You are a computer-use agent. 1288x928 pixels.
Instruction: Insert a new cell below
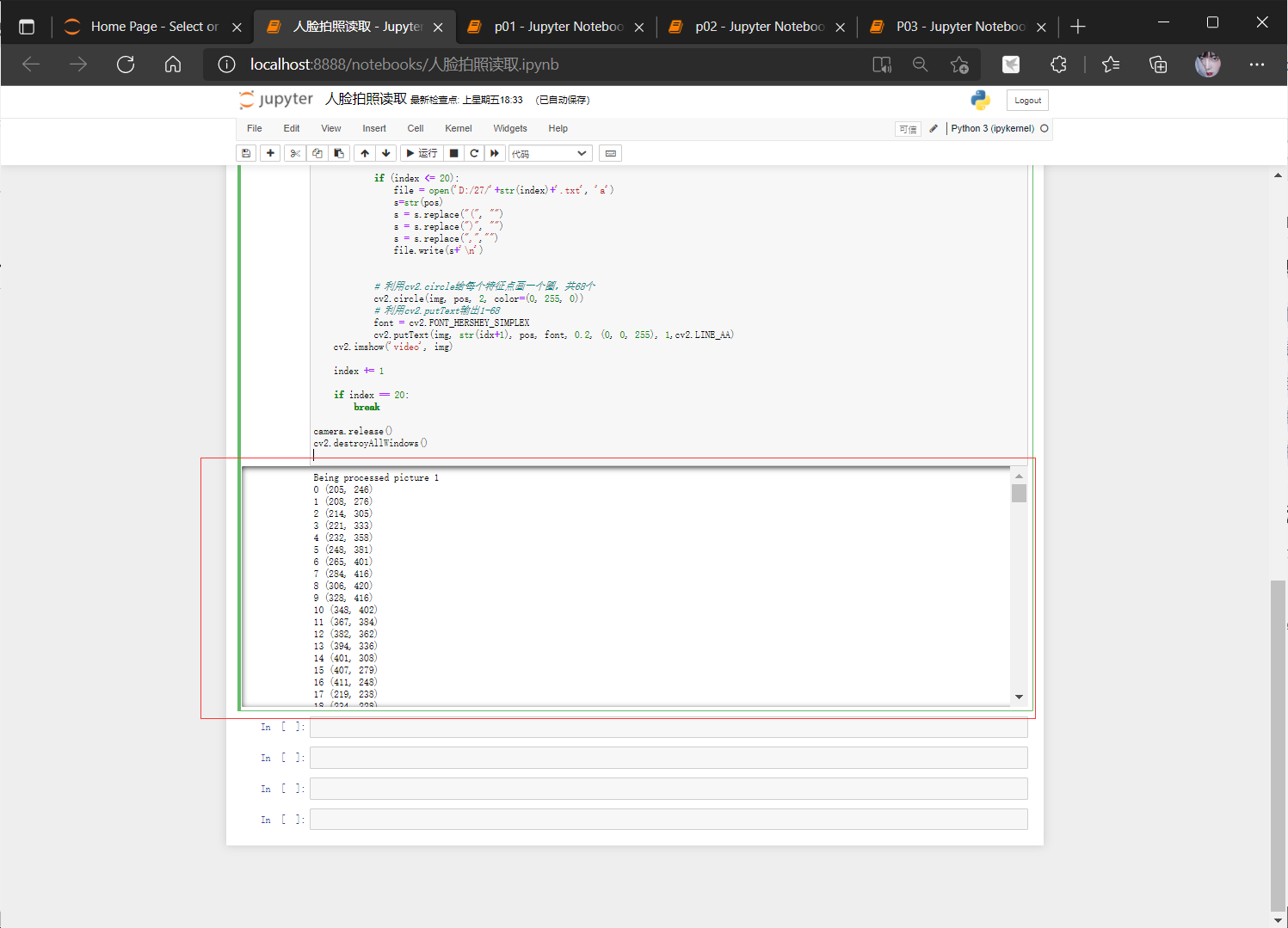click(270, 153)
